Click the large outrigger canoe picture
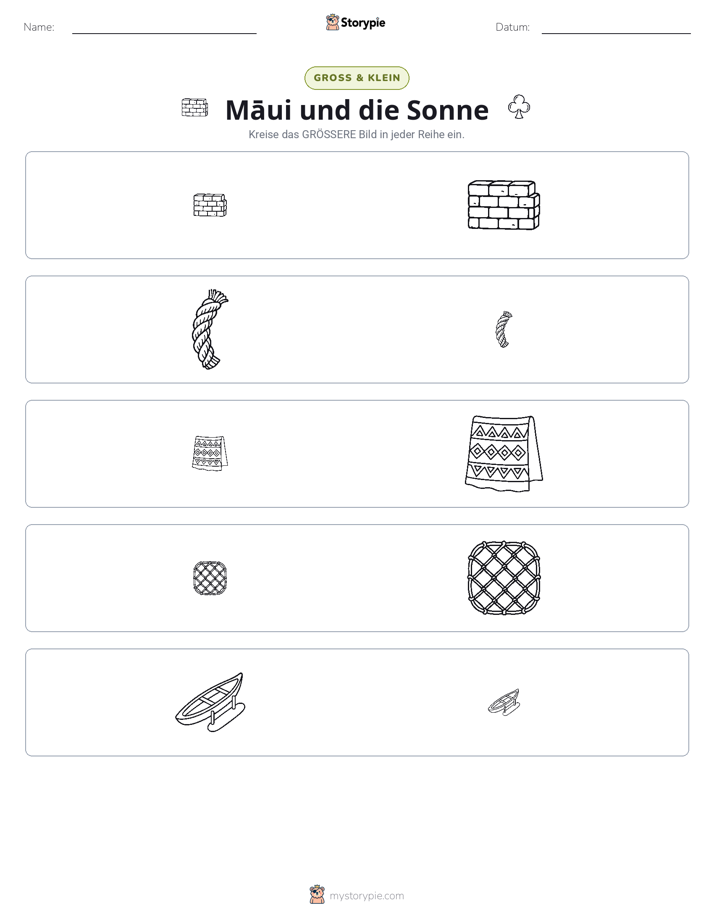The image size is (714, 924). (x=210, y=702)
